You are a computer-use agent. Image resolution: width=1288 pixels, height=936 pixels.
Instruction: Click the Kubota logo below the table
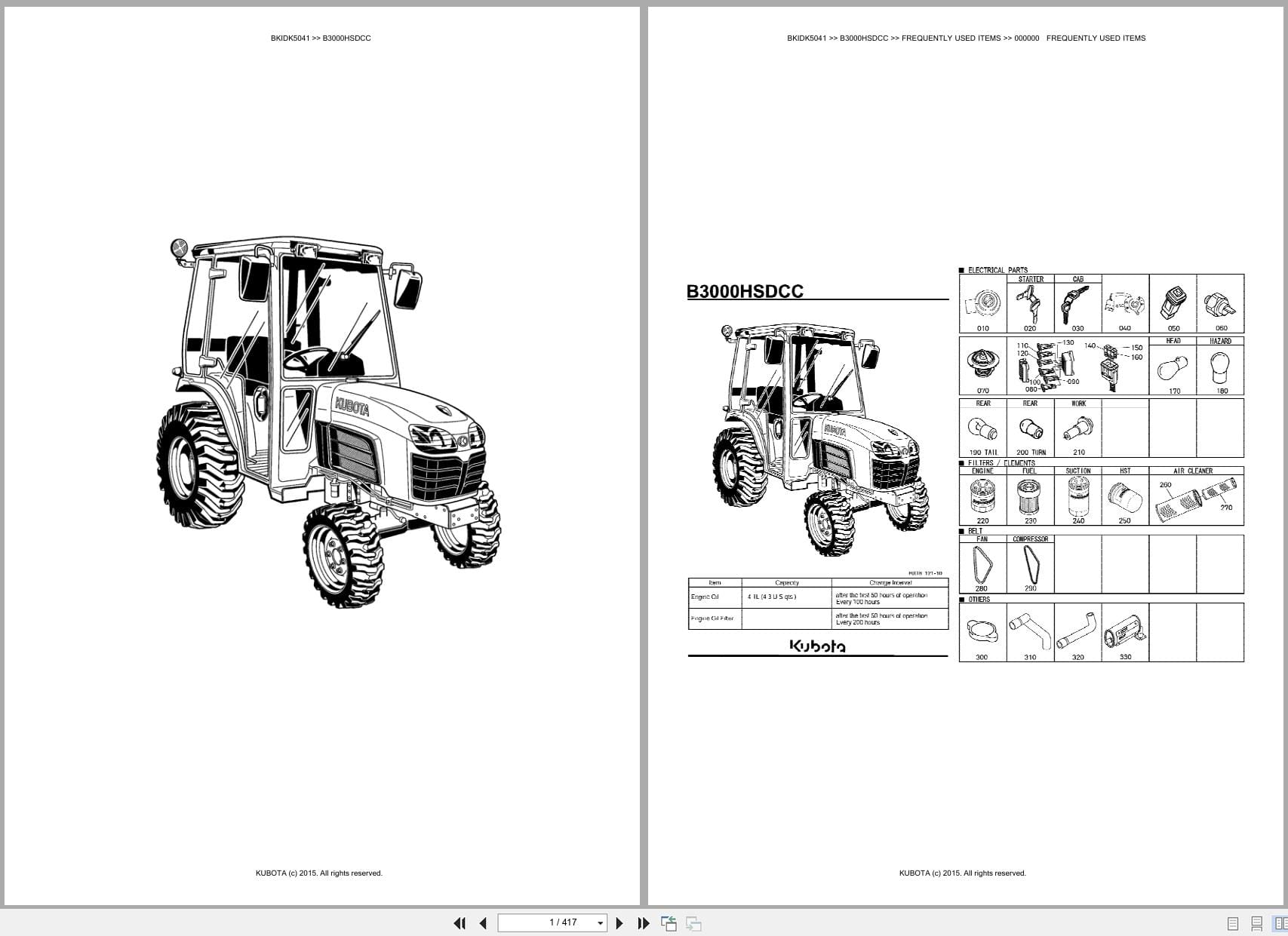click(x=817, y=646)
